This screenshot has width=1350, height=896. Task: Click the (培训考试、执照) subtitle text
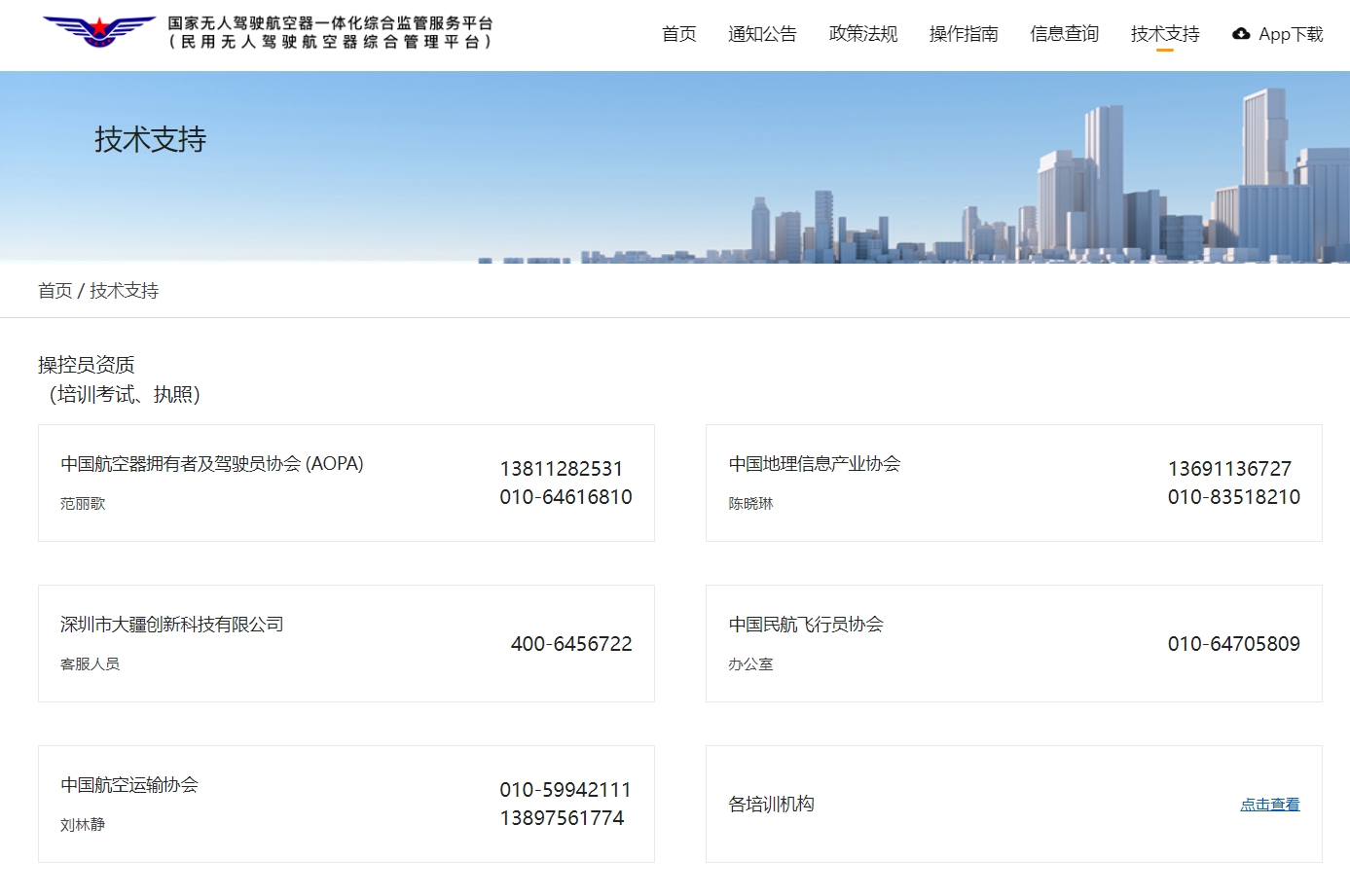click(125, 394)
